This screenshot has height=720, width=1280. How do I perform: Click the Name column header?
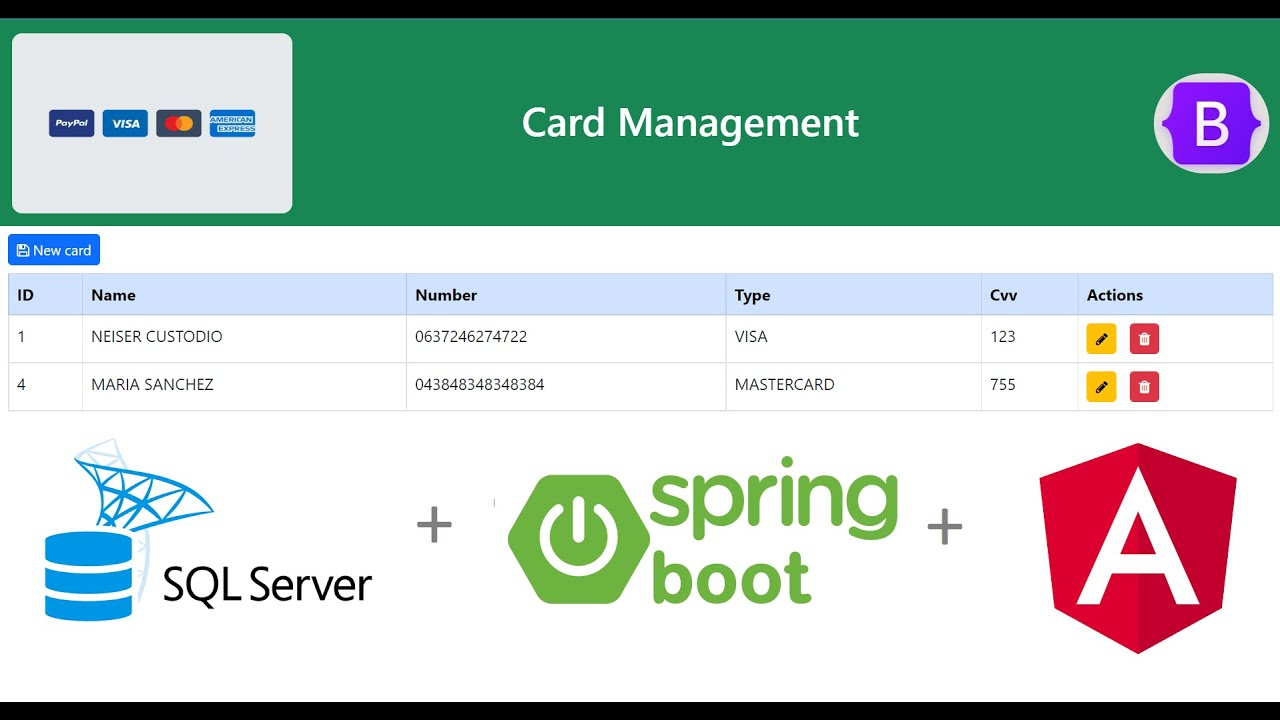[x=244, y=295]
